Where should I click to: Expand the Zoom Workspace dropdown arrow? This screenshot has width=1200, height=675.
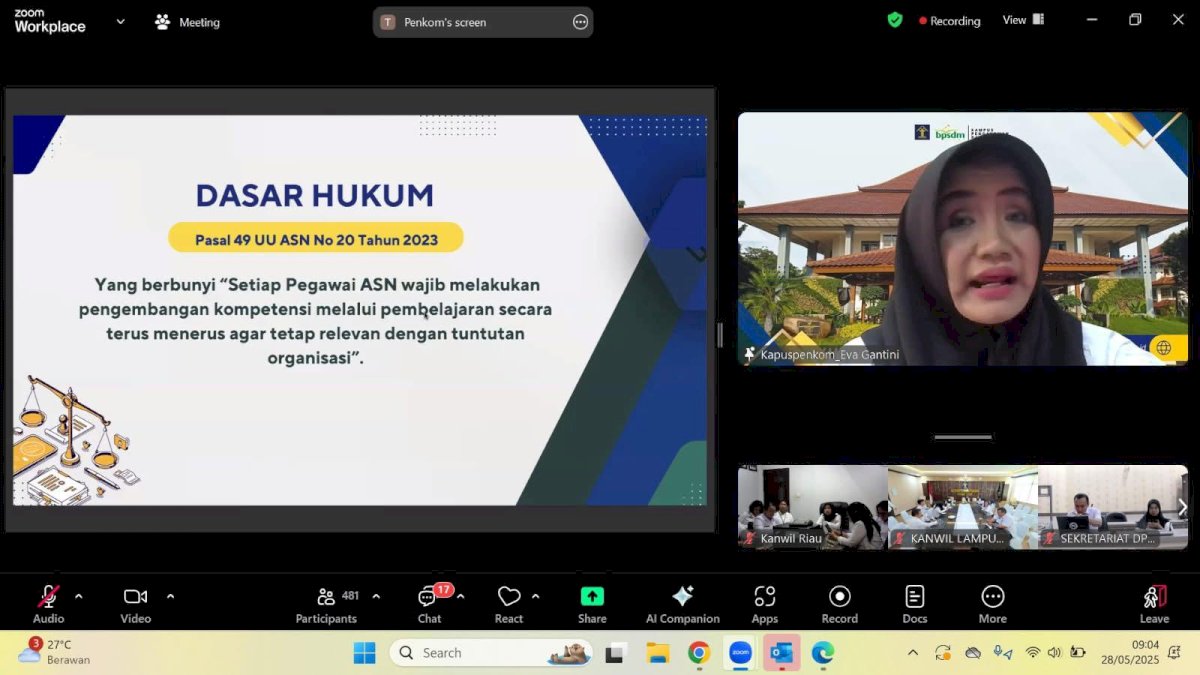click(119, 20)
